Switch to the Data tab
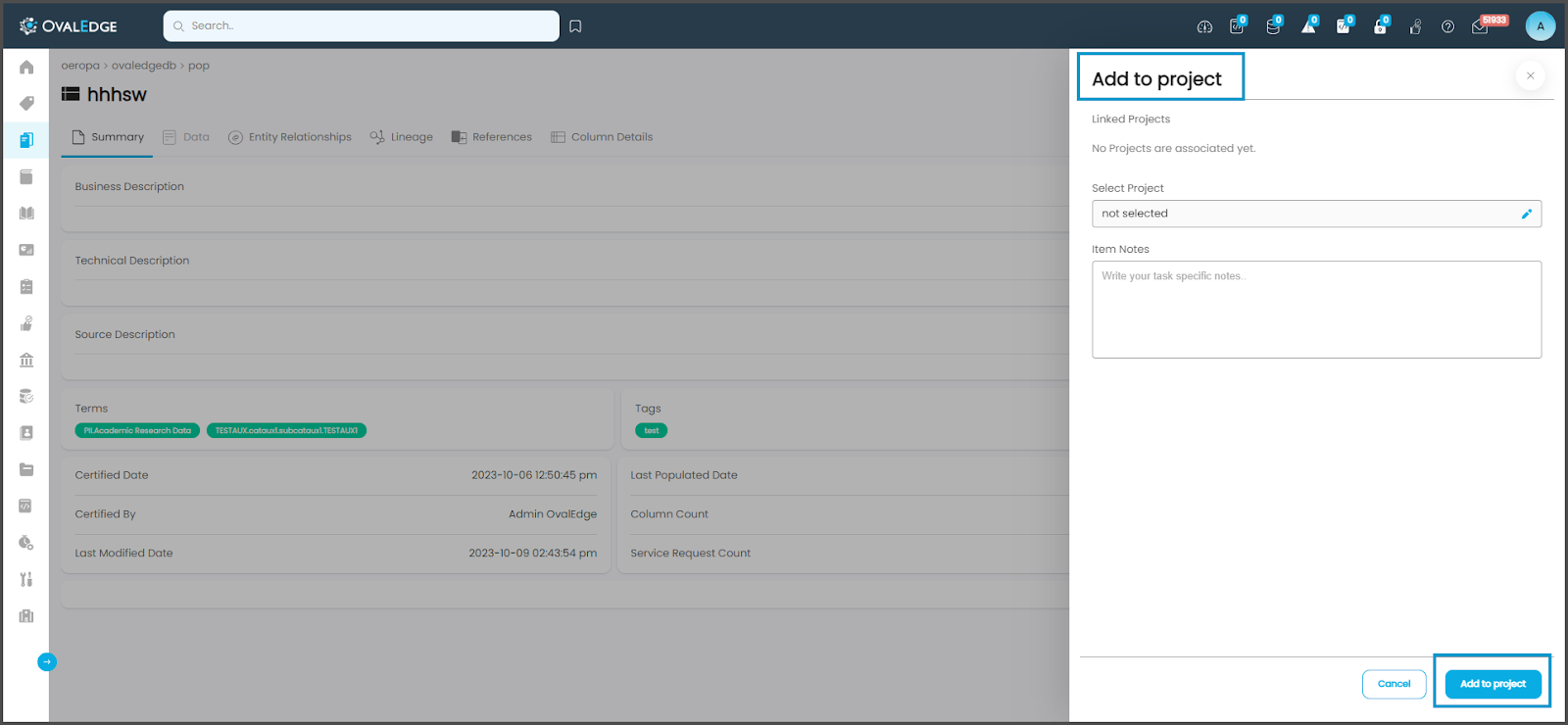Image resolution: width=1568 pixels, height=725 pixels. pos(186,137)
